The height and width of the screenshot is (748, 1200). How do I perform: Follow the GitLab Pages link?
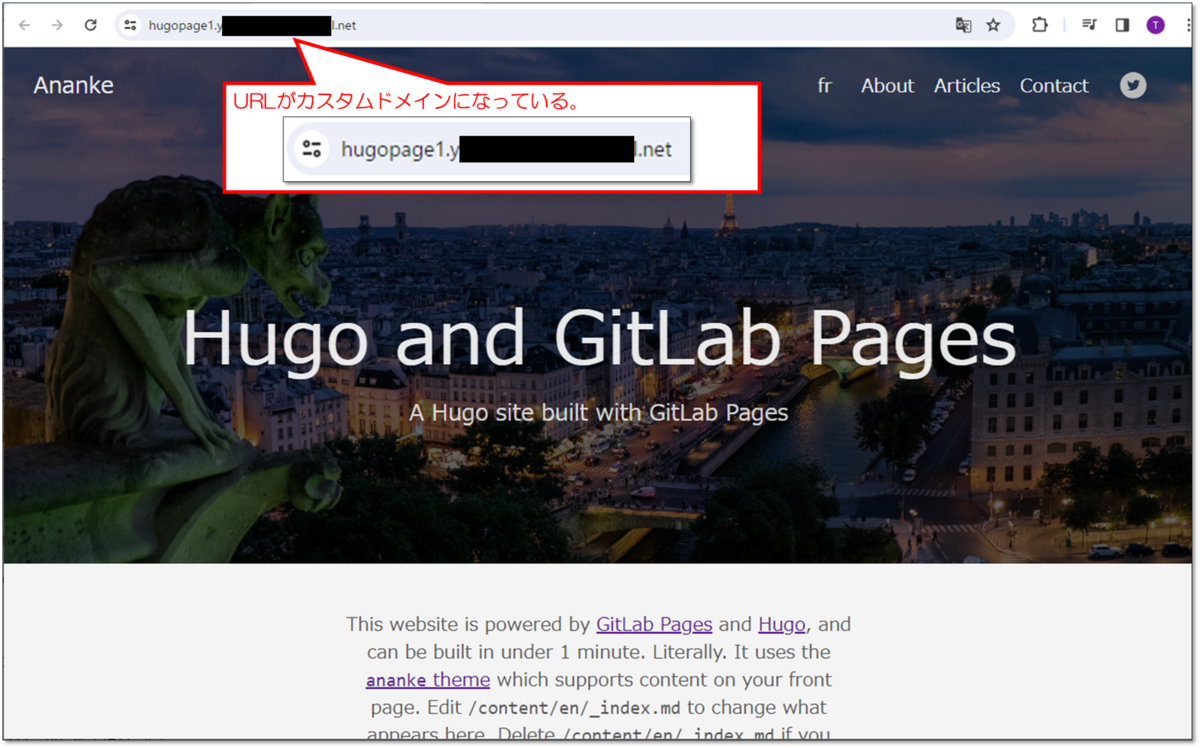(654, 624)
